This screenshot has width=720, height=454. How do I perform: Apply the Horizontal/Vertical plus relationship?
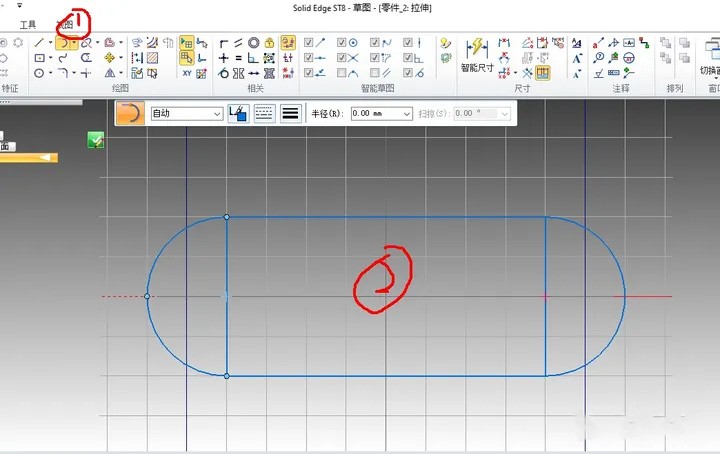tap(224, 58)
